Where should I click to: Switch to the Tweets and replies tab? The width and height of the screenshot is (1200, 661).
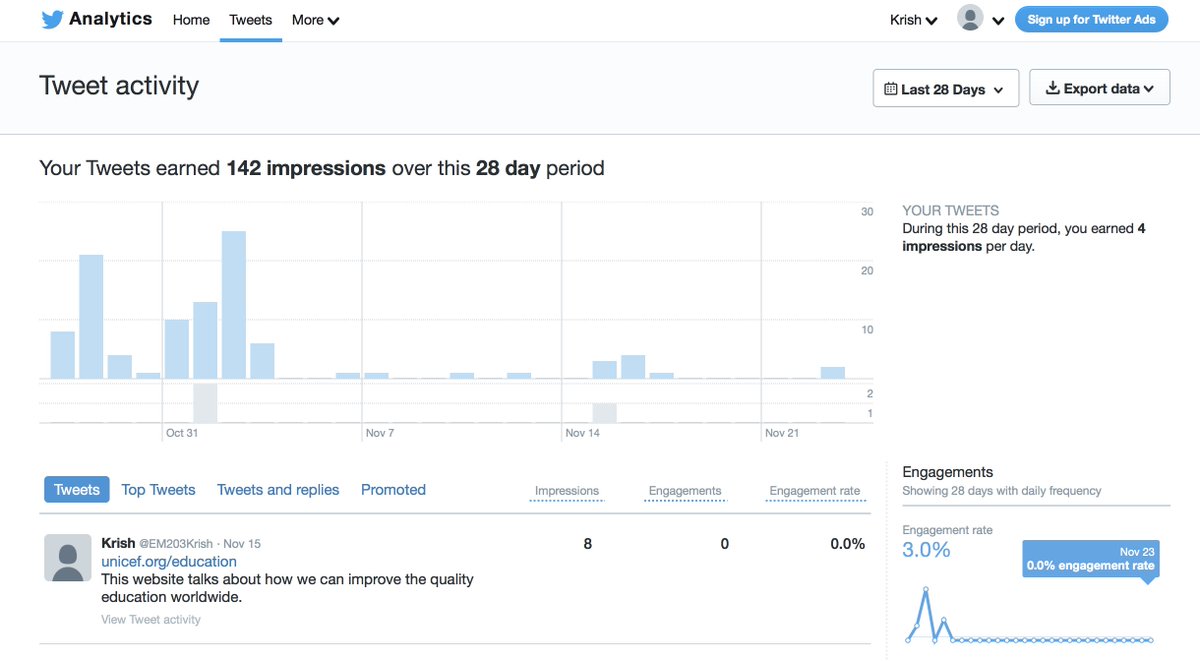point(278,489)
